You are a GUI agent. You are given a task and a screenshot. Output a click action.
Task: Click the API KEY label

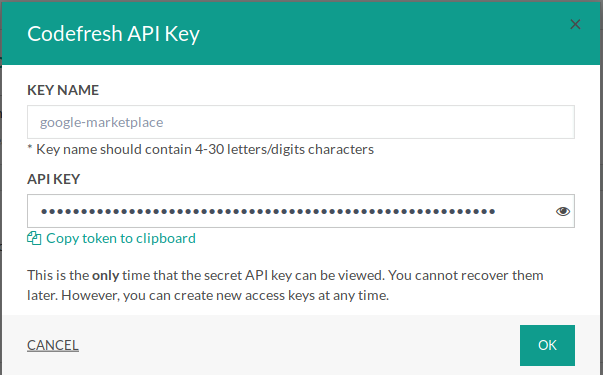tap(53, 179)
